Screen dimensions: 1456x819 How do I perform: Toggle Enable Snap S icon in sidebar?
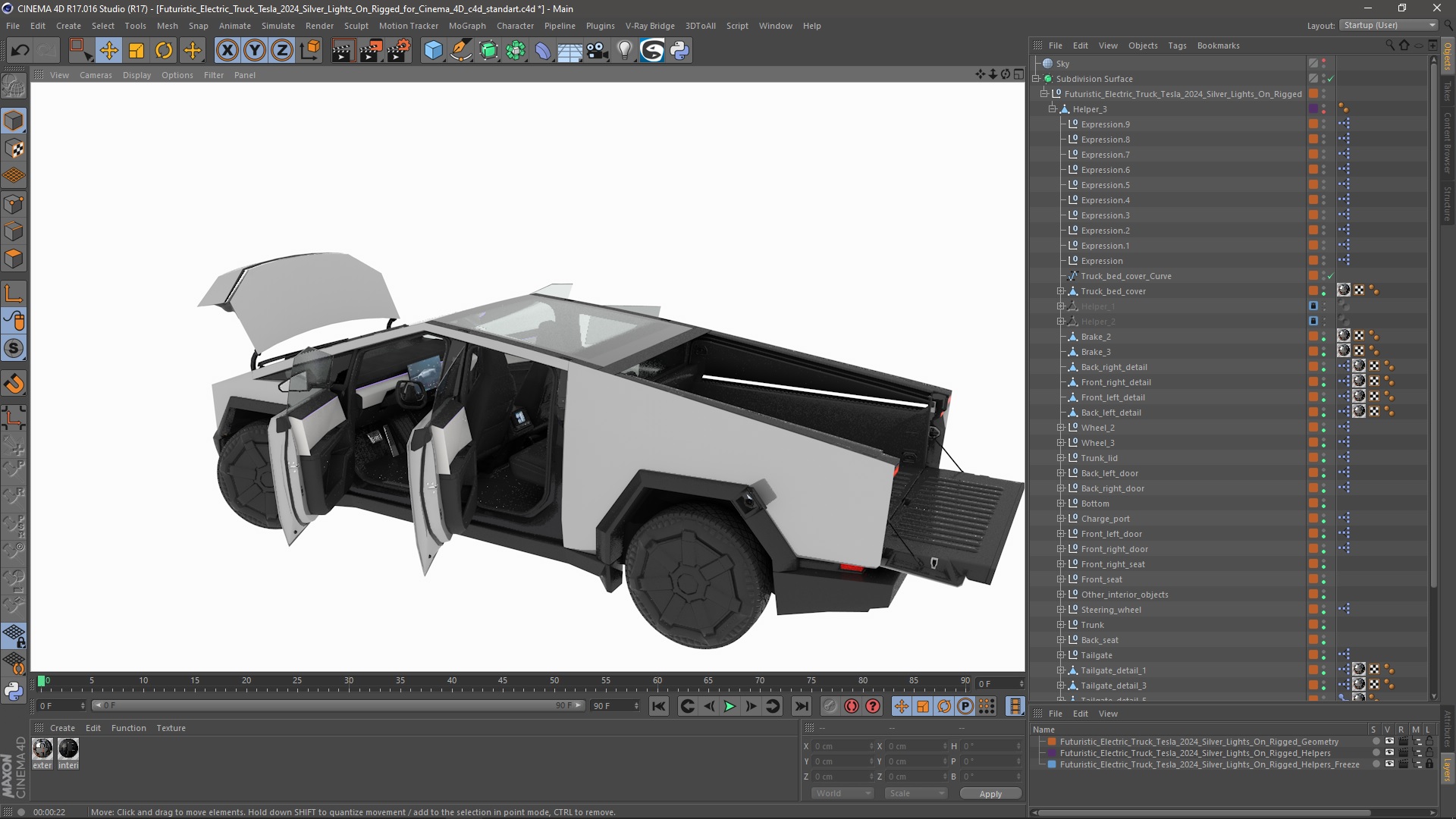coord(14,349)
